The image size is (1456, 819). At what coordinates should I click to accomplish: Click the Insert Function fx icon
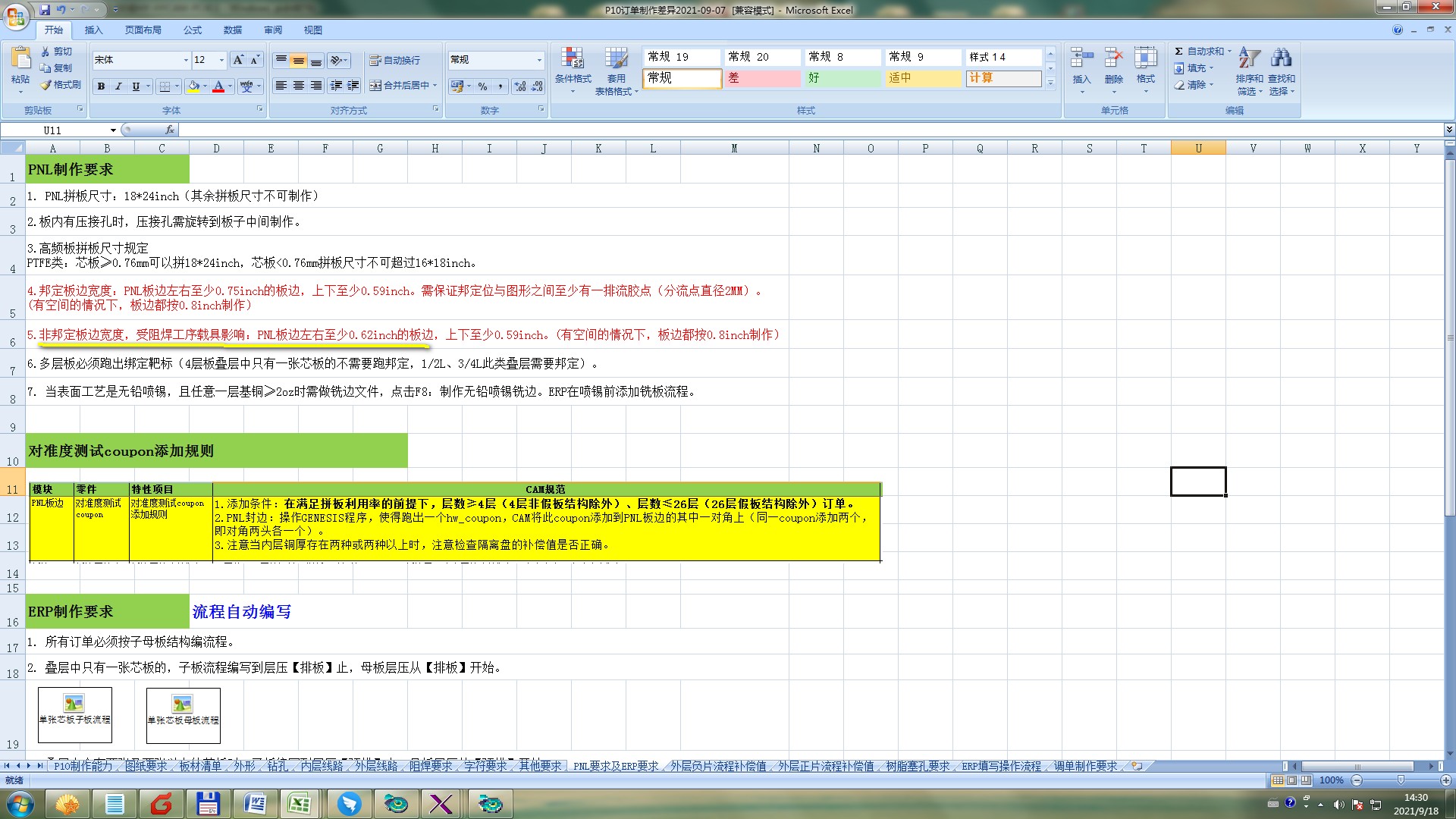point(170,130)
